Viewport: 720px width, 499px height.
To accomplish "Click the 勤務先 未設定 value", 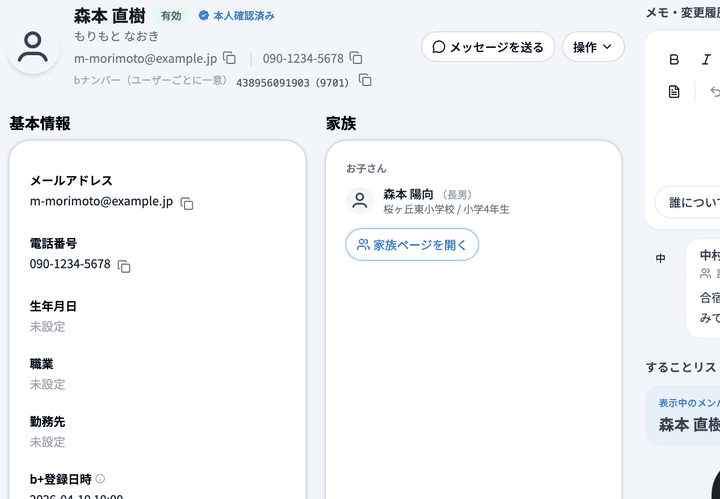I will (48, 442).
